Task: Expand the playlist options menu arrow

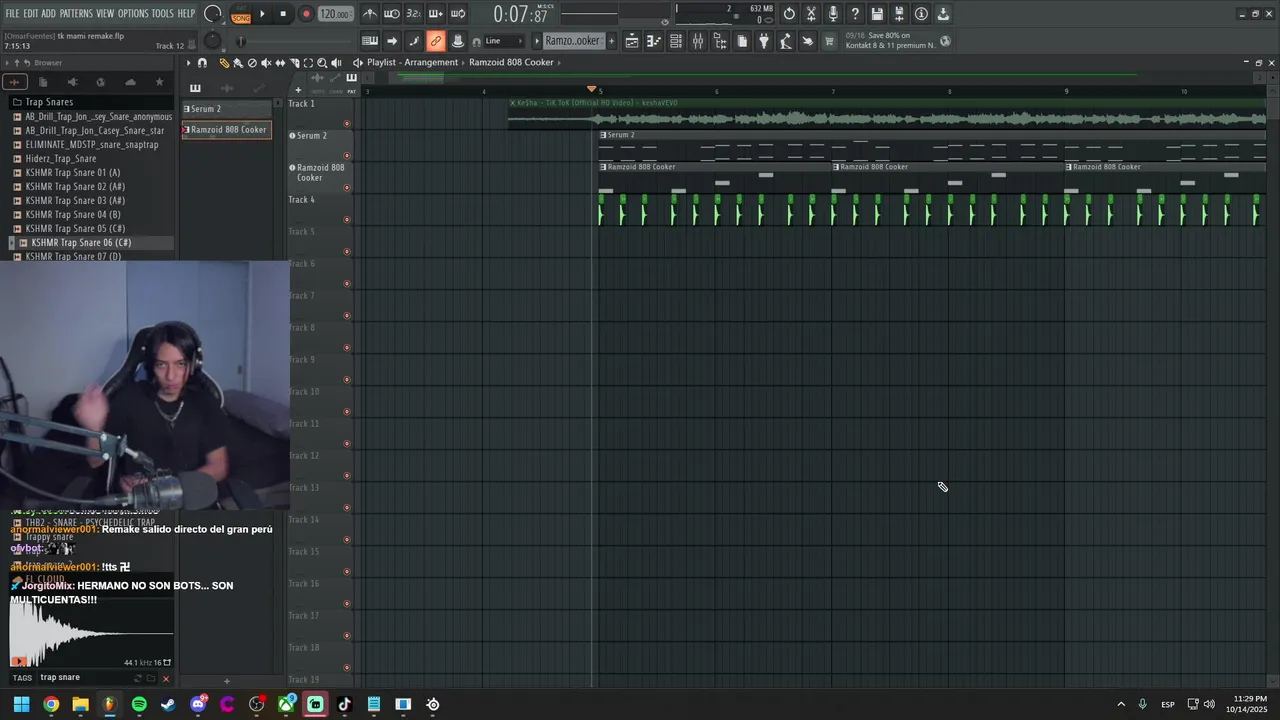Action: 188,63
